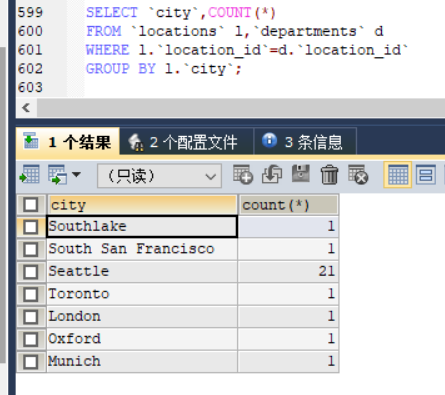Screen dimensions: 445x395
Task: Click the cancel changes grid icon
Action: tap(358, 174)
